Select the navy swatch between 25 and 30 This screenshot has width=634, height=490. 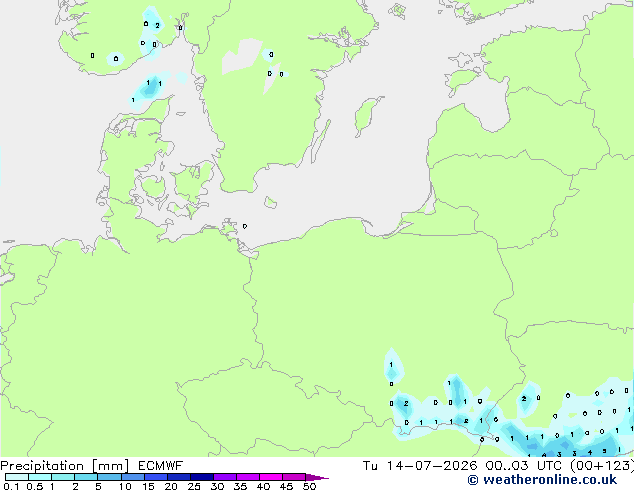pos(202,477)
